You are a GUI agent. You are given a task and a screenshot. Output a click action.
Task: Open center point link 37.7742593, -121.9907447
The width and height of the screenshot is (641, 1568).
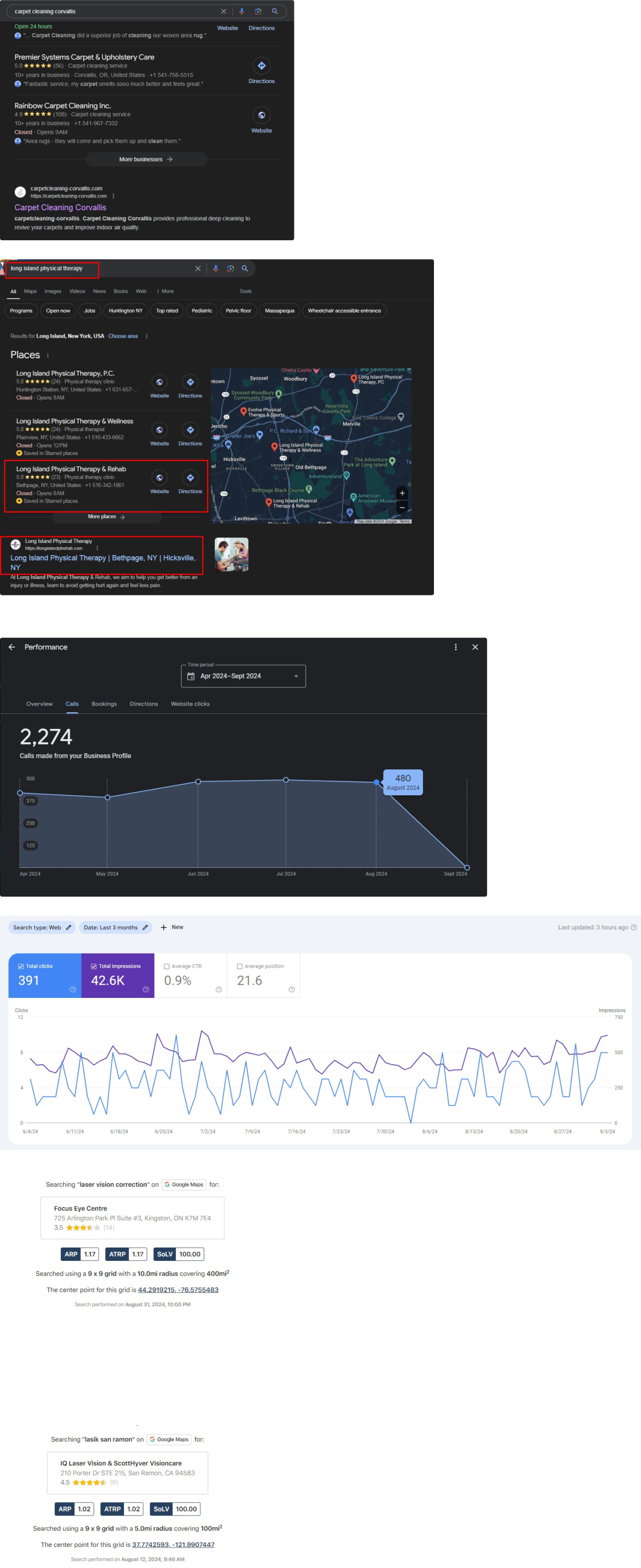[x=173, y=1544]
